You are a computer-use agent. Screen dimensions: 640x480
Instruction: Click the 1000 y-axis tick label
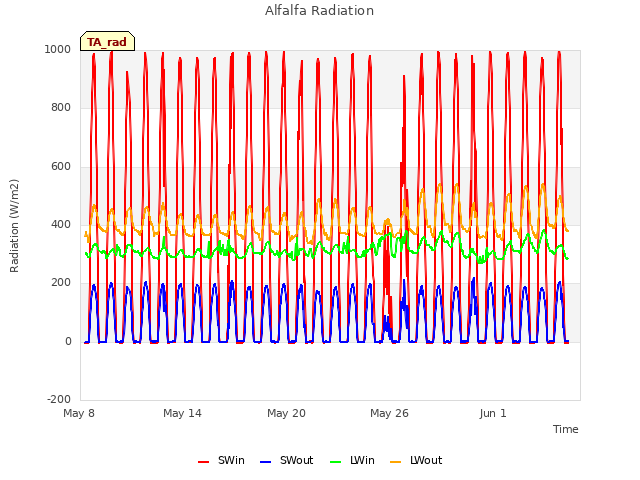(58, 49)
